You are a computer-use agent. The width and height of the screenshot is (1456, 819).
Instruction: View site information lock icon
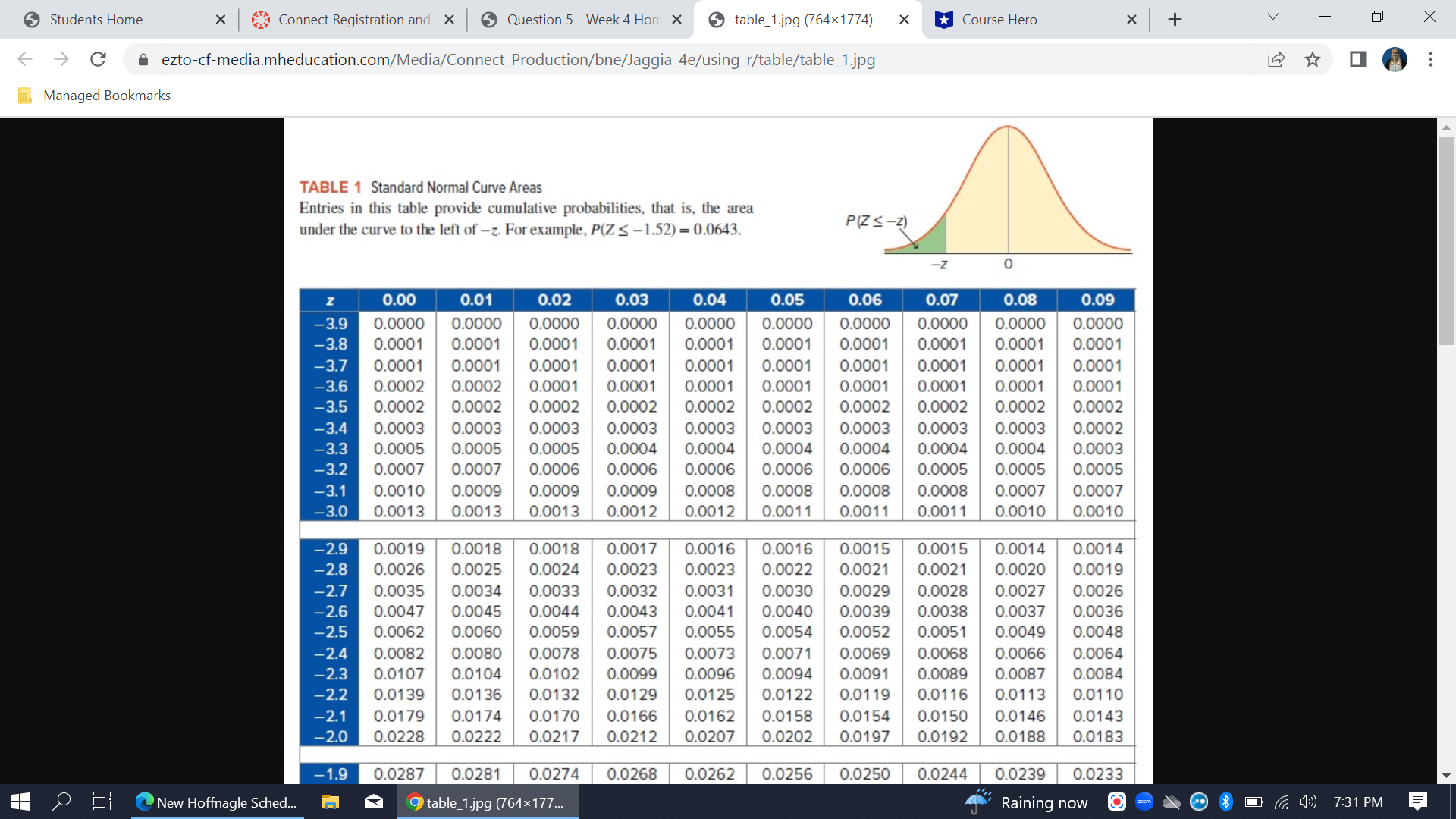tap(143, 59)
